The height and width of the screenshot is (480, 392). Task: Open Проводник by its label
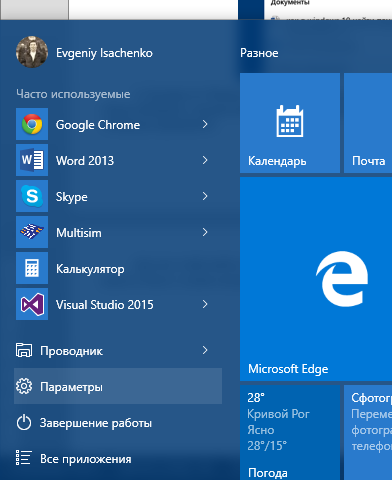(71, 351)
